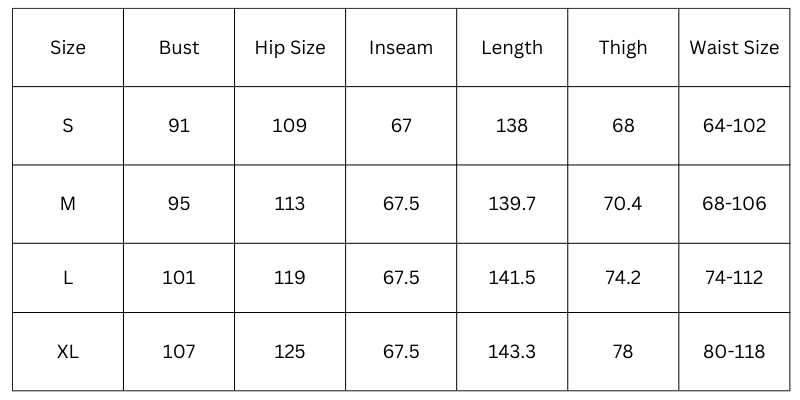
Task: Select the bust value 91
Action: (179, 126)
